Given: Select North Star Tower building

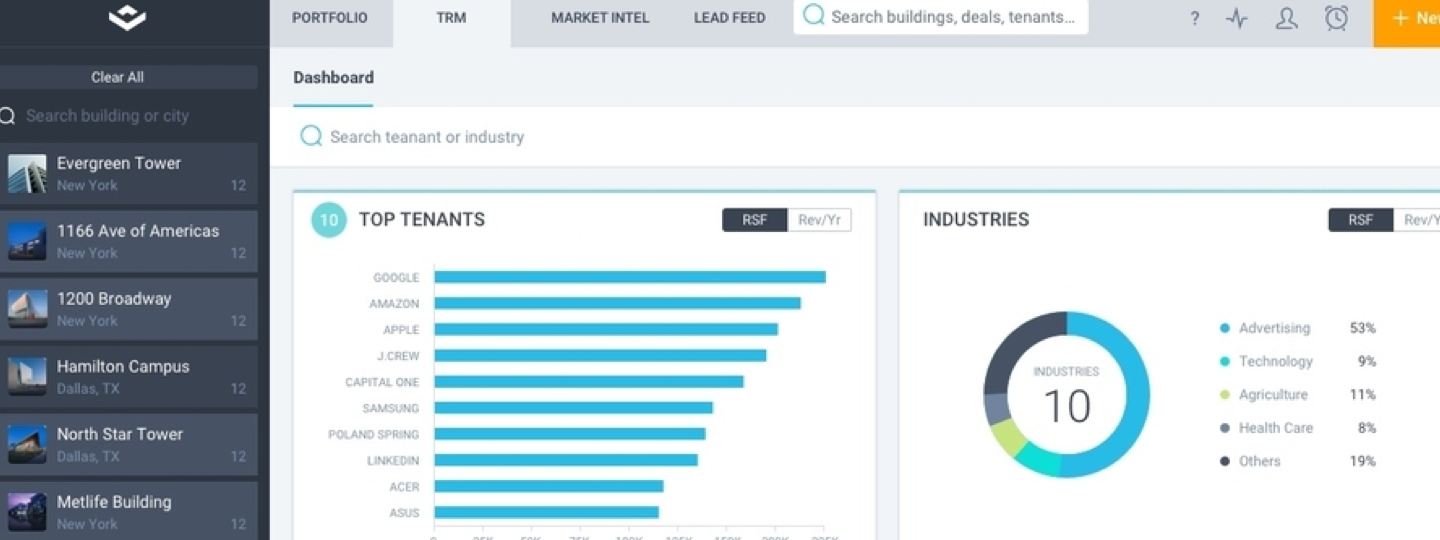Looking at the screenshot, I should pyautogui.click(x=129, y=445).
